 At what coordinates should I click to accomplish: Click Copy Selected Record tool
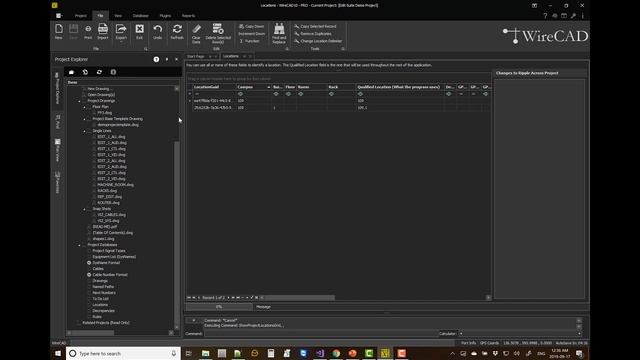(x=316, y=27)
